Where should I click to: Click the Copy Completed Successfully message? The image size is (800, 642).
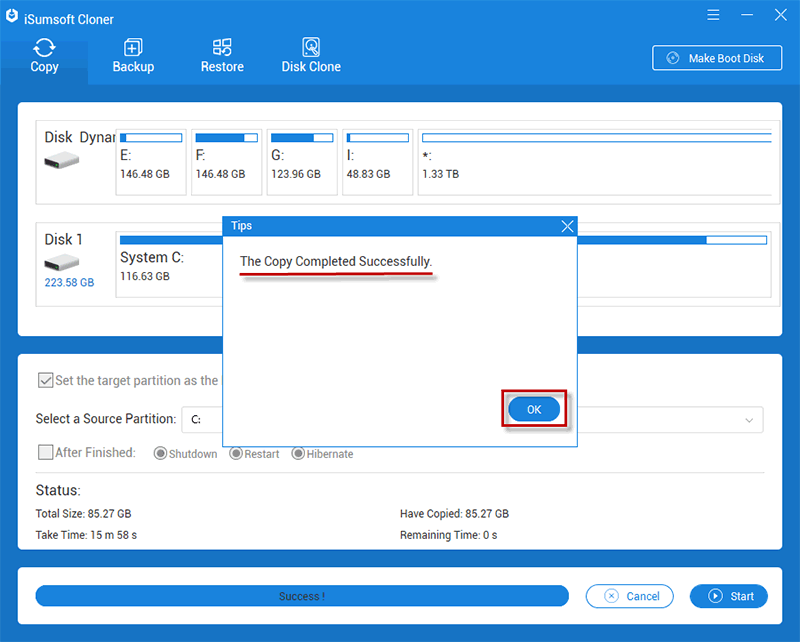pos(336,262)
